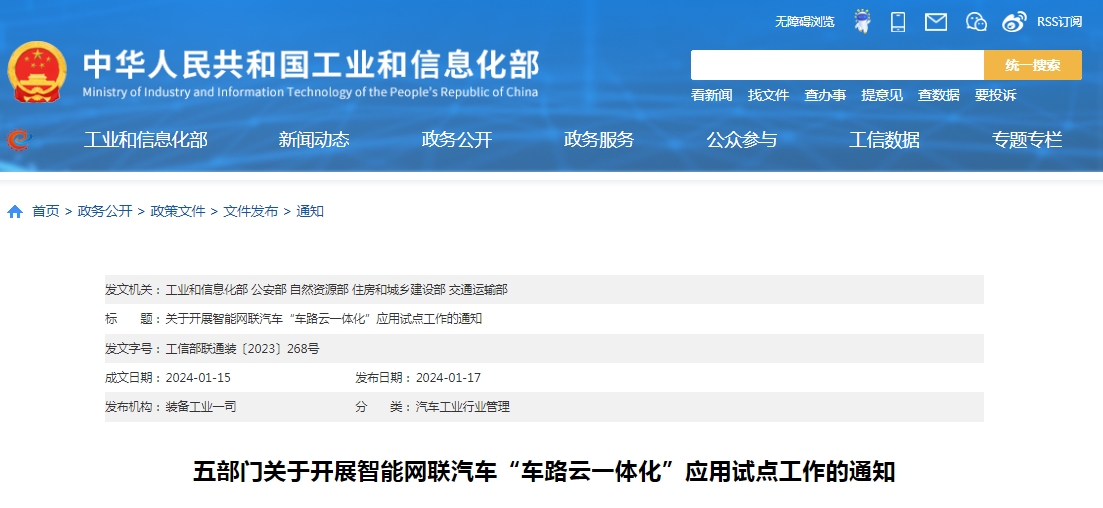
Task: Go to 政务公开 in breadcrumb
Action: pos(105,211)
